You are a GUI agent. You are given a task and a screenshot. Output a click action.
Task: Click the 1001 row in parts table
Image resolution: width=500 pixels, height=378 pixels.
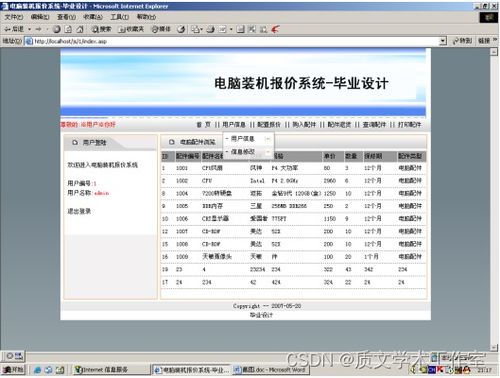click(293, 168)
